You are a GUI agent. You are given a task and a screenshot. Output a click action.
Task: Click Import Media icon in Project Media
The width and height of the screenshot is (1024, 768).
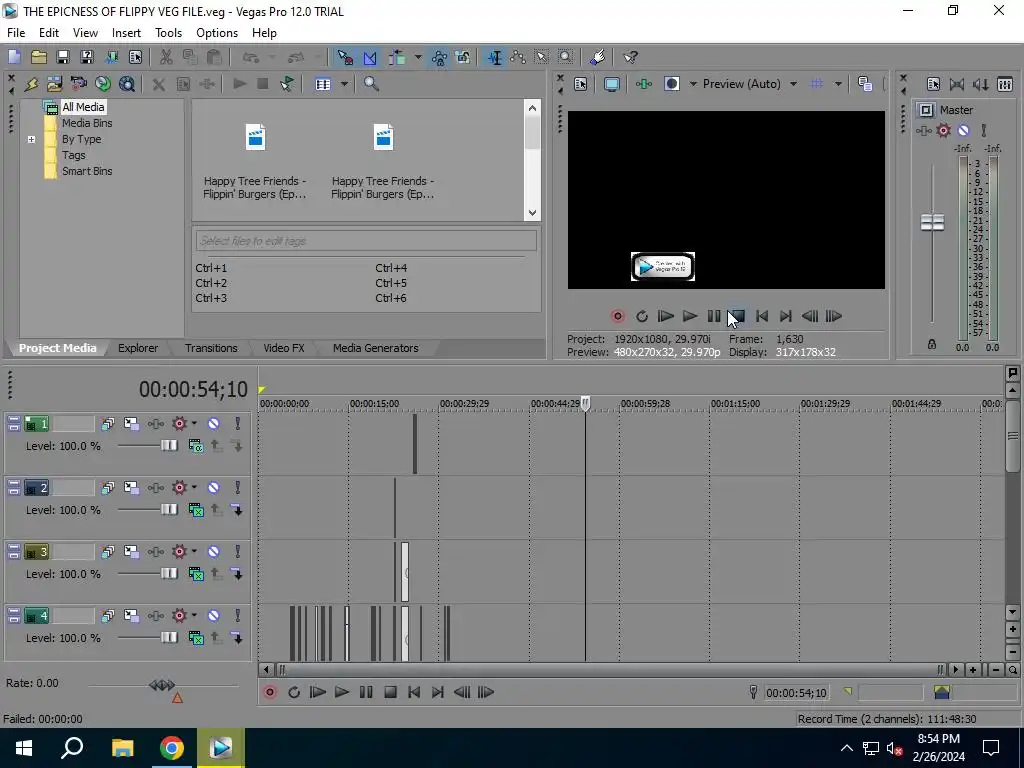pyautogui.click(x=55, y=84)
